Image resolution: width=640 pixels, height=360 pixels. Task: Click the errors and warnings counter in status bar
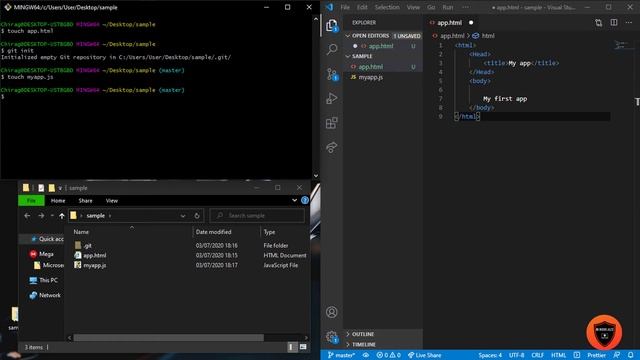[x=388, y=355]
